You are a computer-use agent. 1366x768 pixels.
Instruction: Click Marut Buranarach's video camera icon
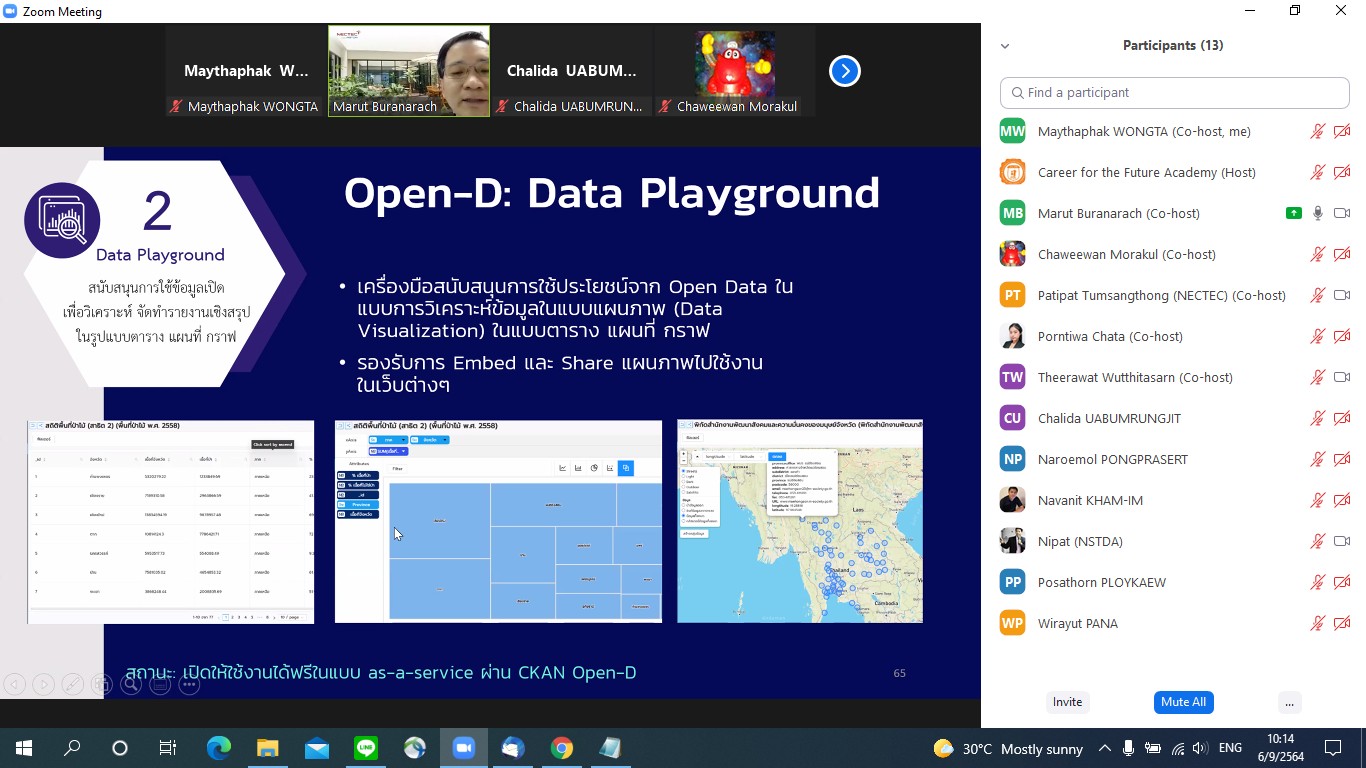pyautogui.click(x=1342, y=213)
